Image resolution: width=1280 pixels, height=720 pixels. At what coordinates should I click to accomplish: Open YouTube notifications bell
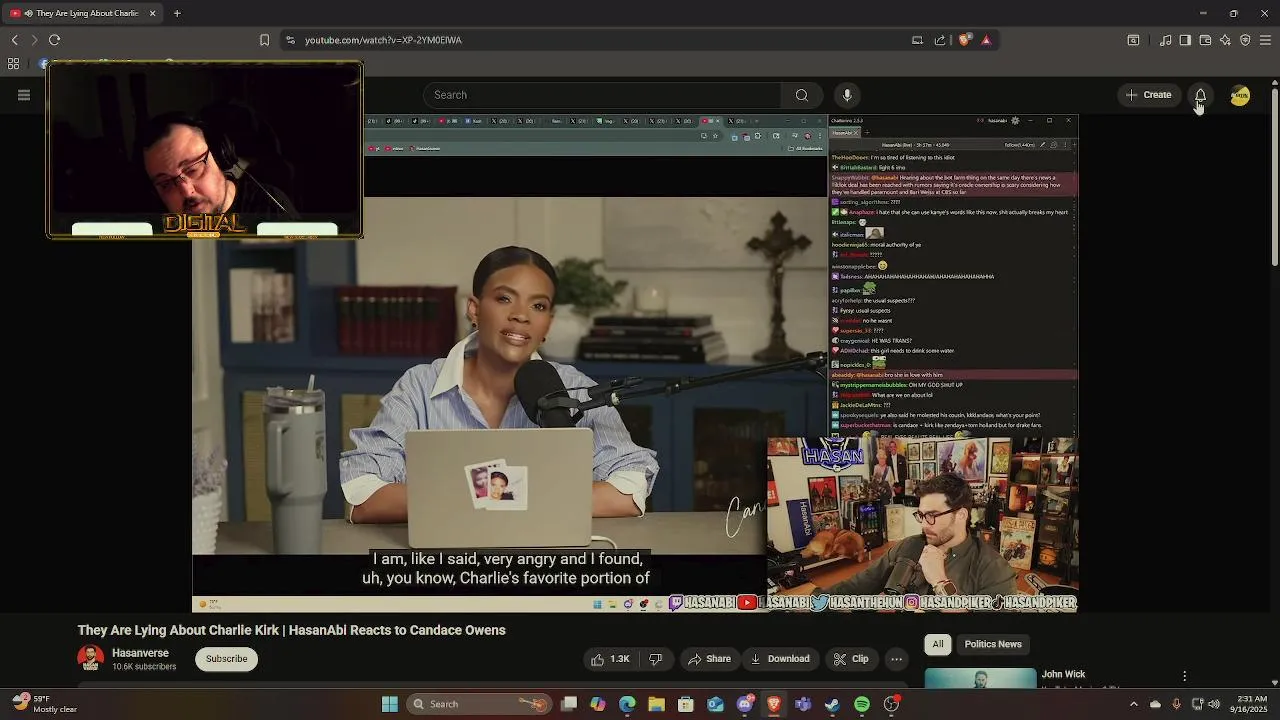[1200, 95]
